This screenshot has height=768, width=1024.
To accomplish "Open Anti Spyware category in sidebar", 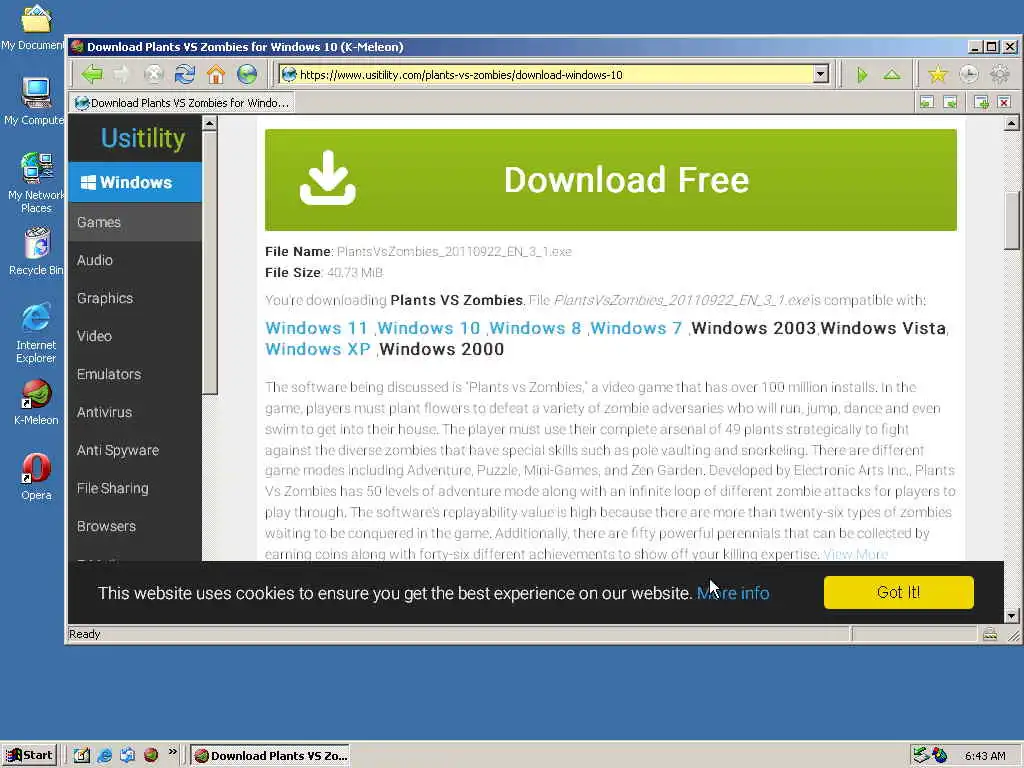I will tap(135, 450).
